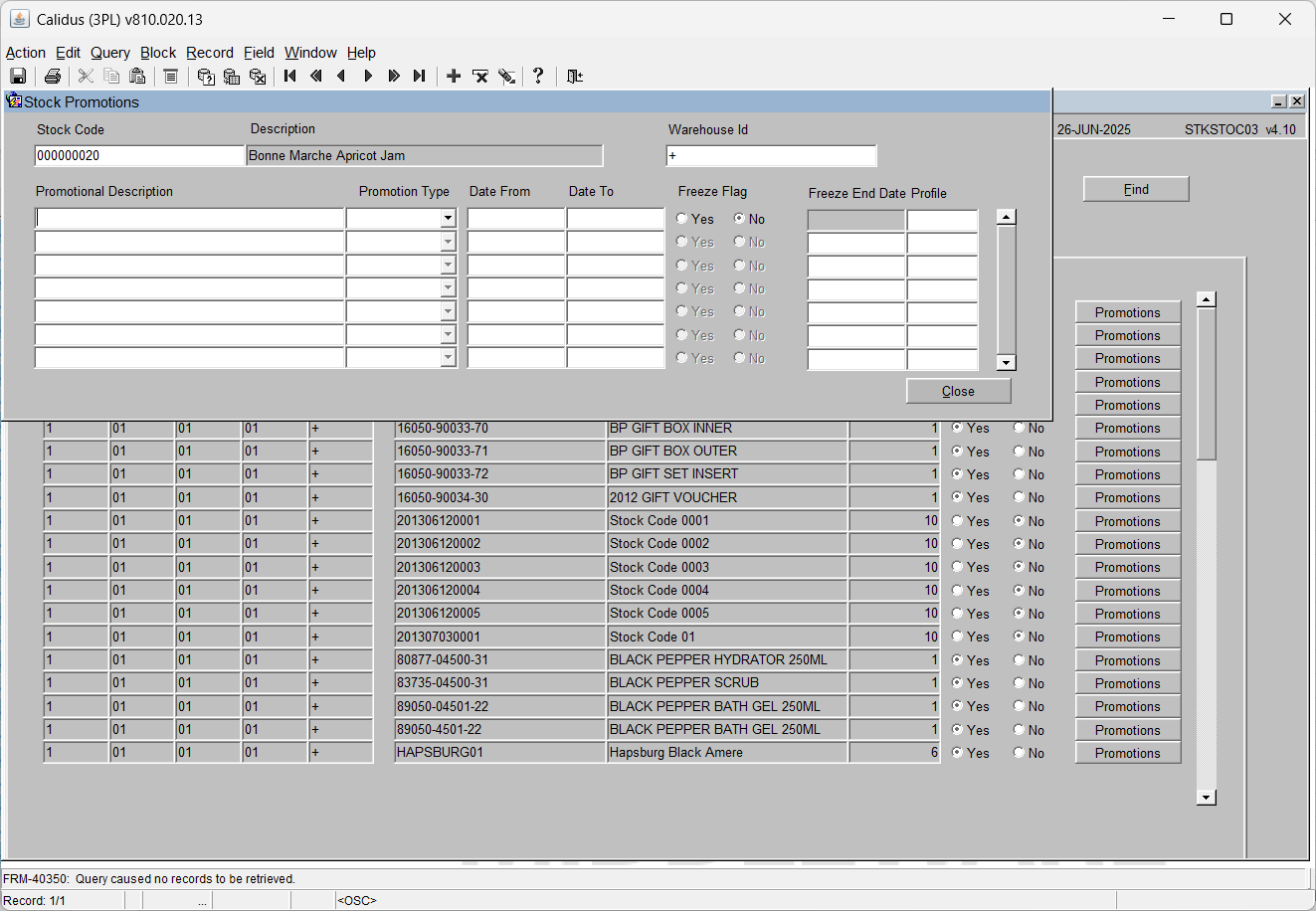Click the promotions list scroll down arrow

[x=1007, y=363]
